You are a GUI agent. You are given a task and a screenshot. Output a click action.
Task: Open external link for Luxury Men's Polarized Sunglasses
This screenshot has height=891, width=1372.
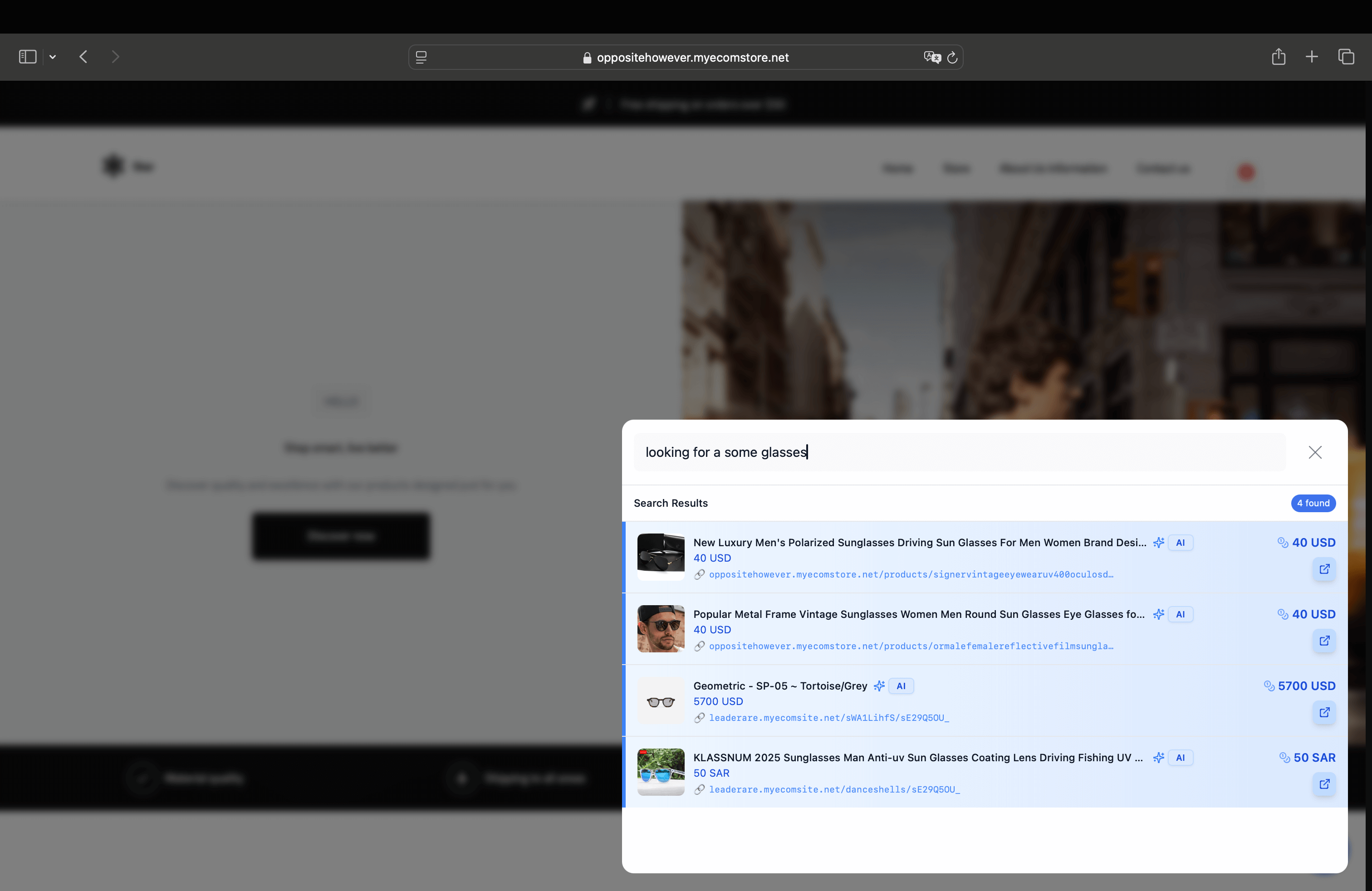(1324, 569)
